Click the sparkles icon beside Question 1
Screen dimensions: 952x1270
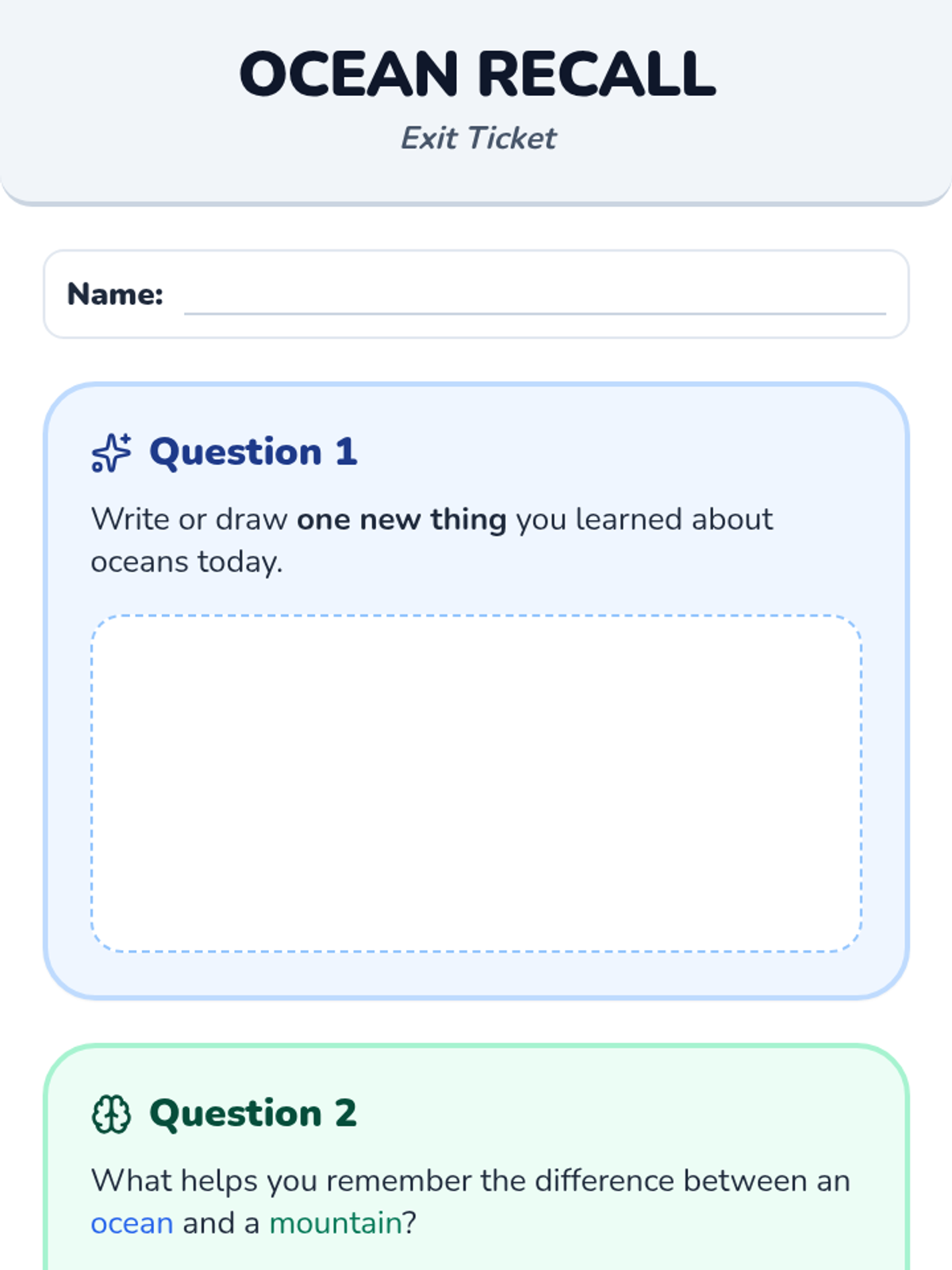[111, 452]
